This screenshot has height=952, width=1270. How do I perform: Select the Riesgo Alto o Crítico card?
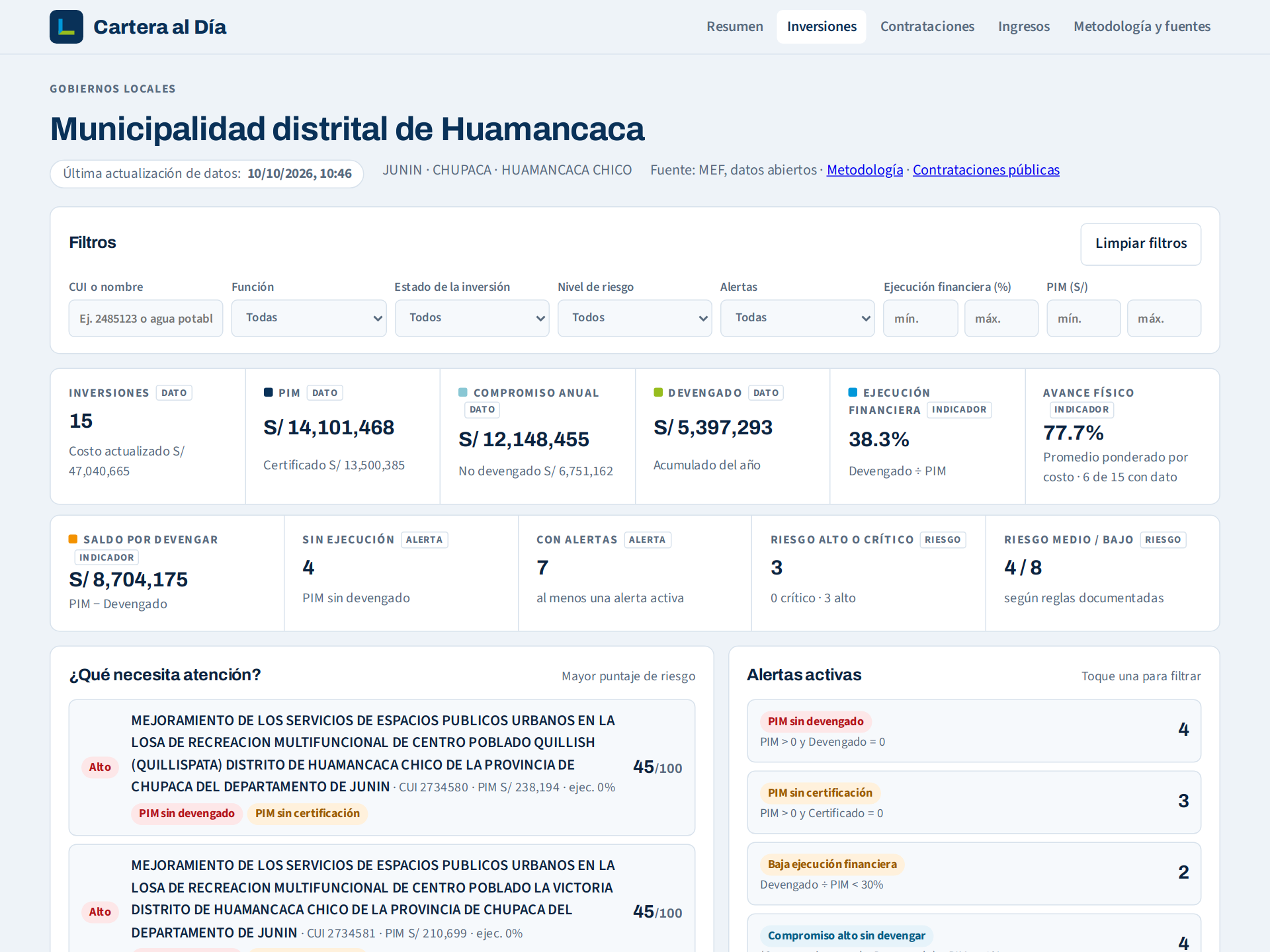[868, 573]
